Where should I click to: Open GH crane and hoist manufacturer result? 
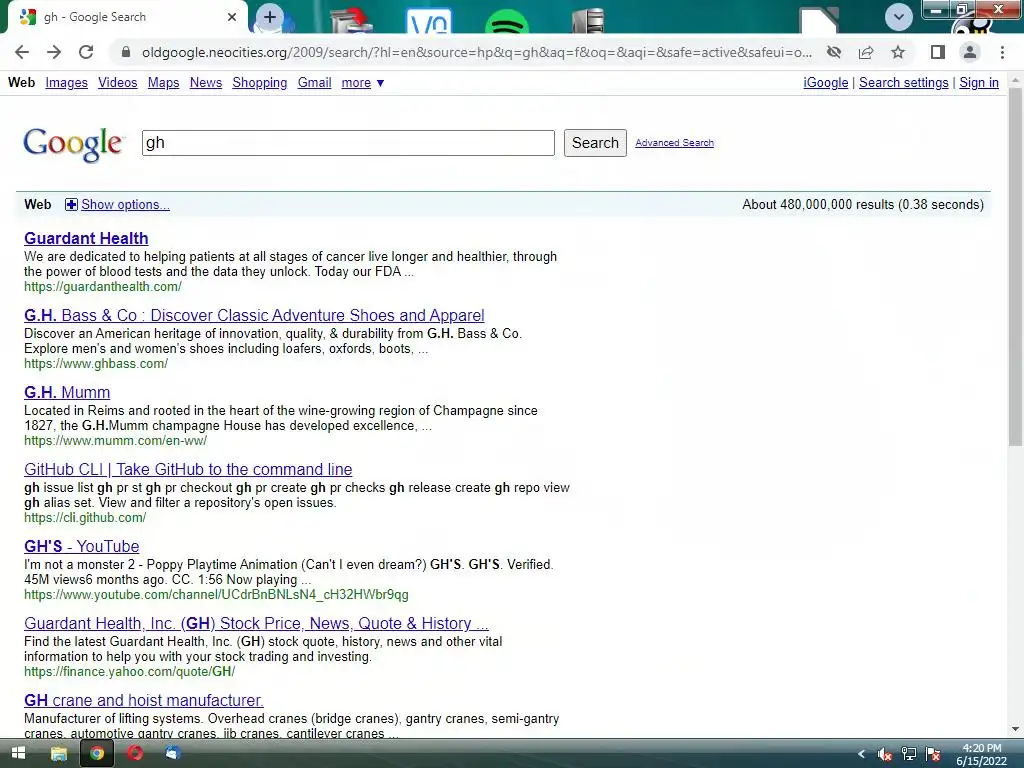pyautogui.click(x=144, y=701)
